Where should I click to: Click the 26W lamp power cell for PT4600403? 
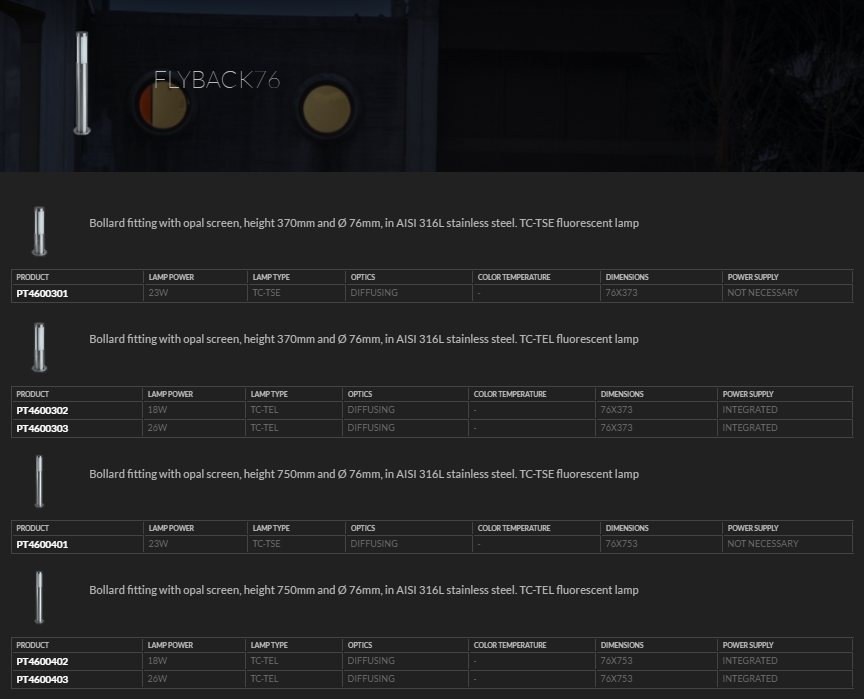[157, 679]
